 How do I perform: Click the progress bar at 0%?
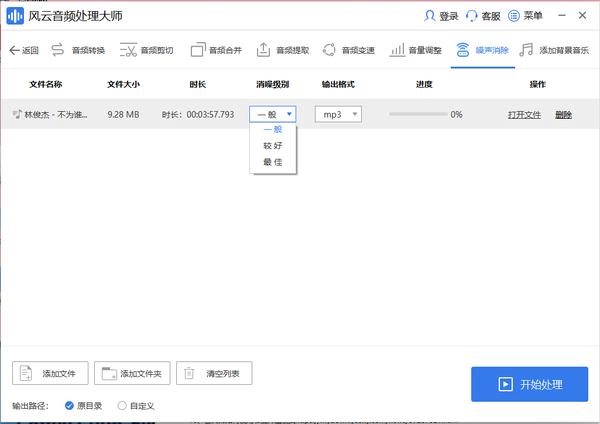[x=417, y=115]
